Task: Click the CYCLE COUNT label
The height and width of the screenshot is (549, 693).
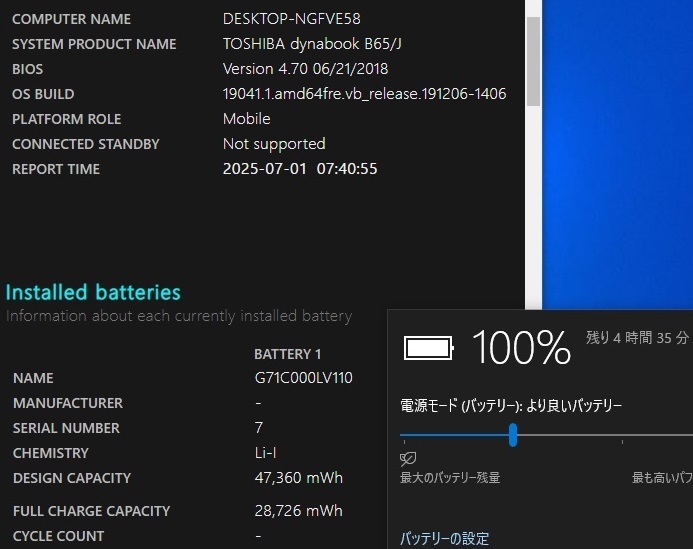Action: (x=58, y=536)
